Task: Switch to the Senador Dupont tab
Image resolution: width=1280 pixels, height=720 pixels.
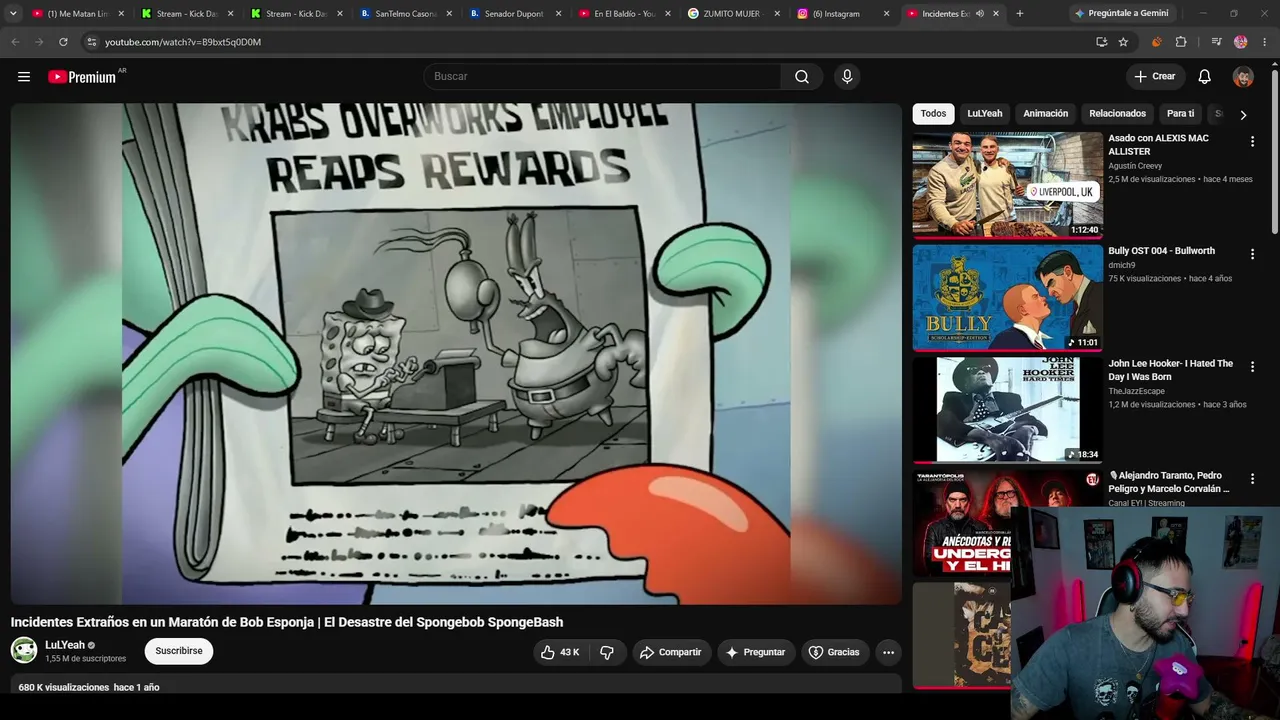Action: point(515,14)
